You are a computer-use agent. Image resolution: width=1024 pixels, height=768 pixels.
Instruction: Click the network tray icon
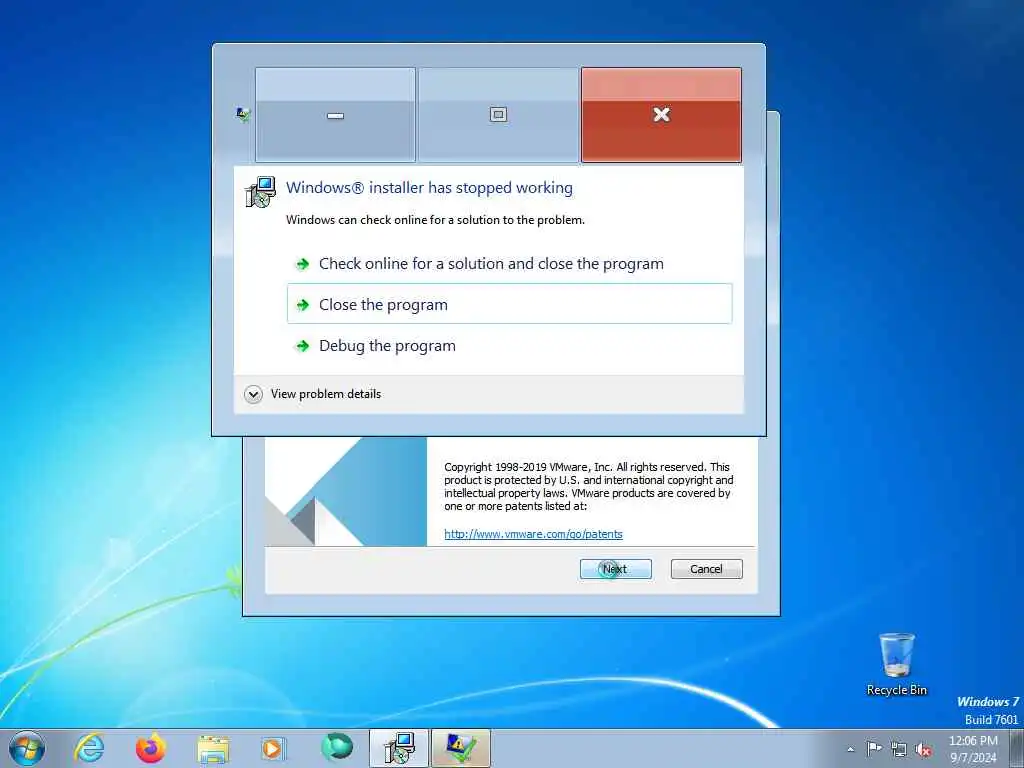click(x=899, y=749)
